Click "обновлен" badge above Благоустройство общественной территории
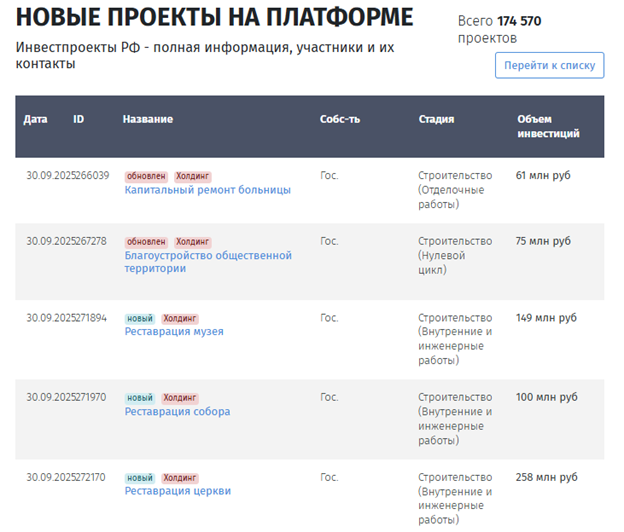The width and height of the screenshot is (624, 532). tap(146, 242)
